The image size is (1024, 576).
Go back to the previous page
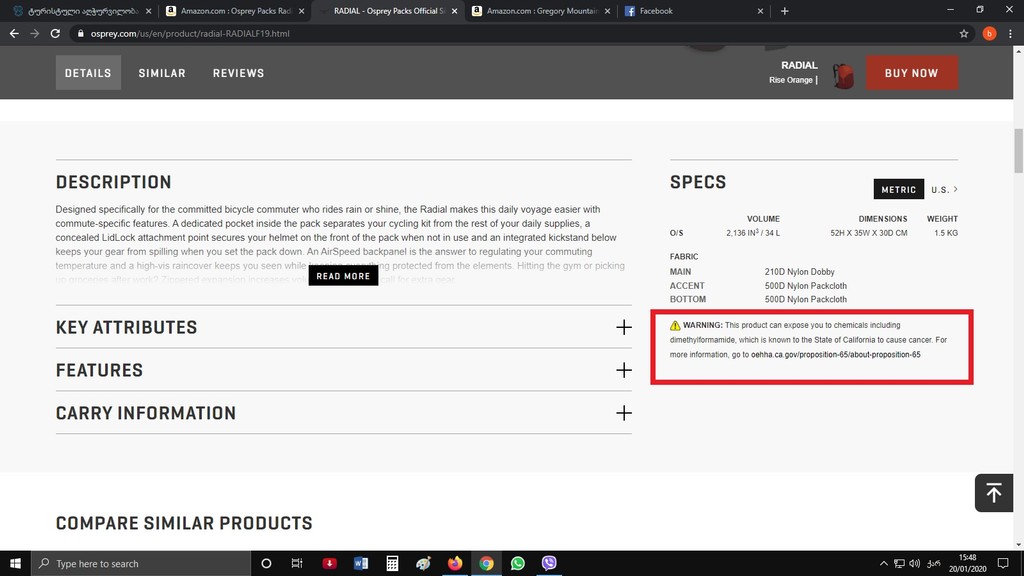click(x=14, y=33)
